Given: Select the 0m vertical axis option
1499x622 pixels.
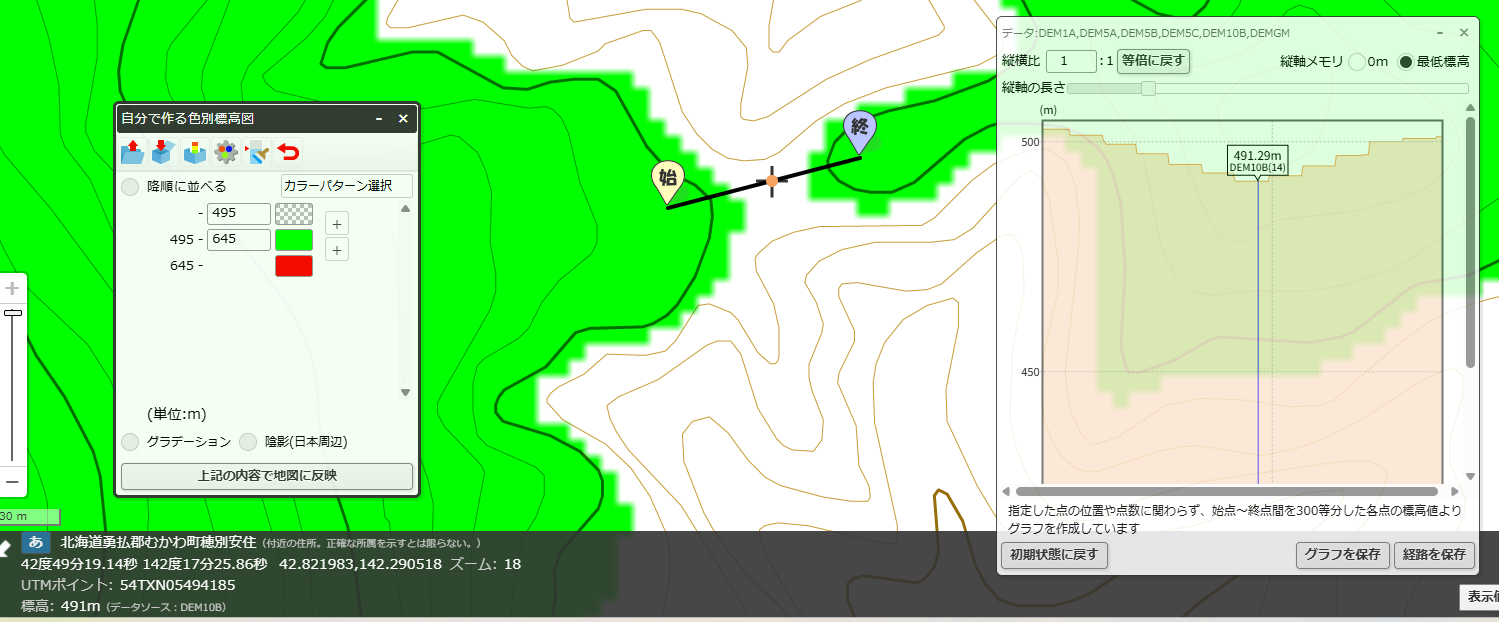Looking at the screenshot, I should [x=1357, y=62].
